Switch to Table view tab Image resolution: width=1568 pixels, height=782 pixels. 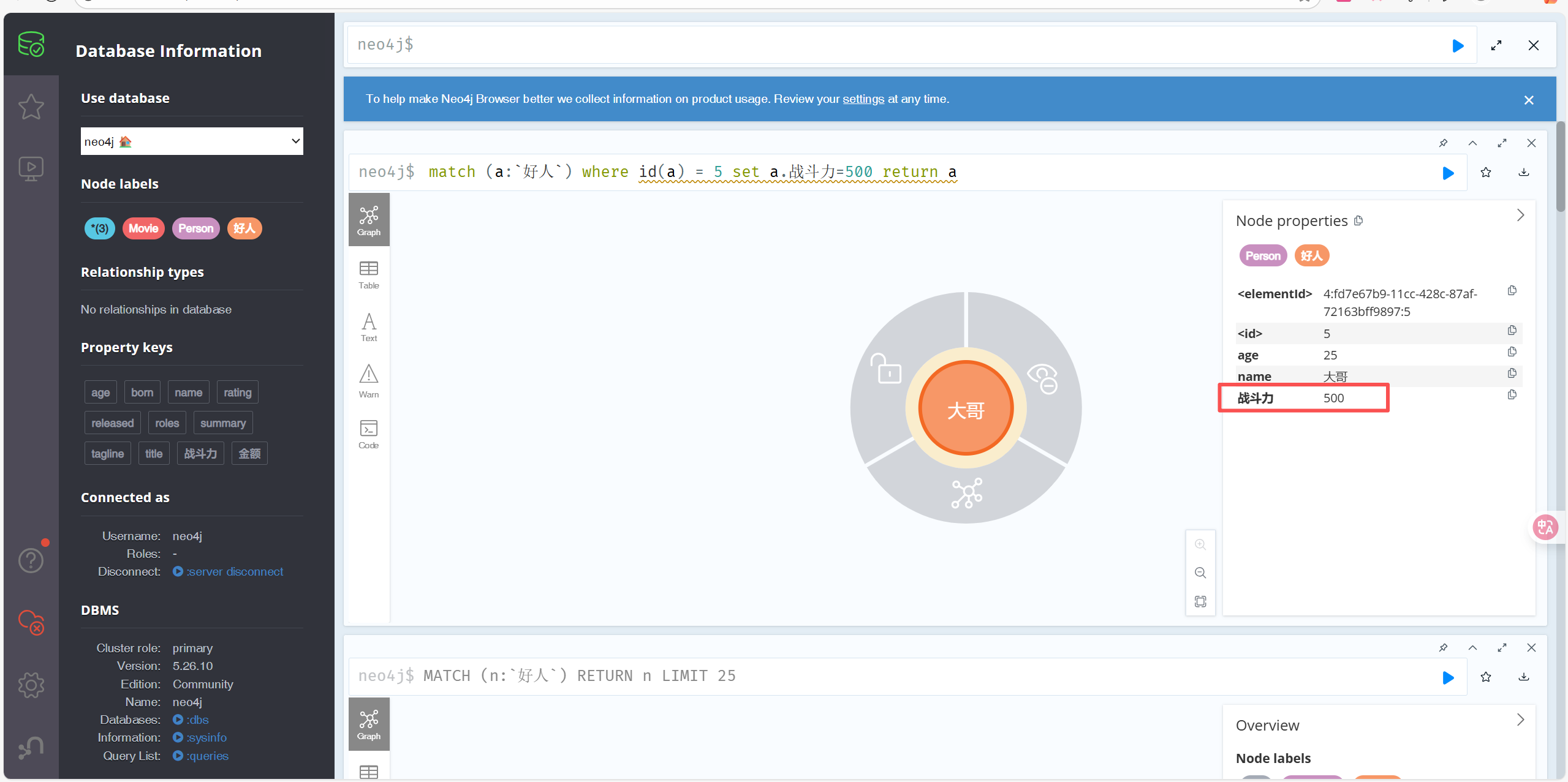[x=369, y=274]
